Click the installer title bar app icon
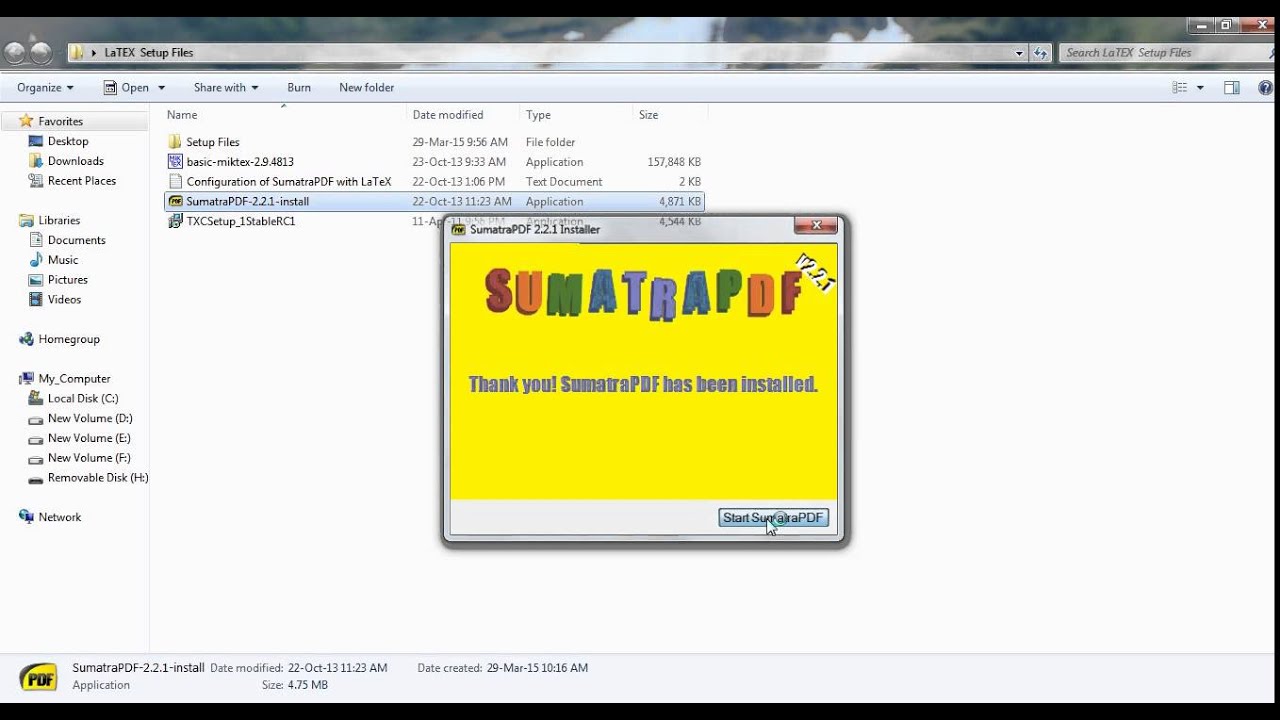Screen dimensions: 1280x720 tap(459, 229)
